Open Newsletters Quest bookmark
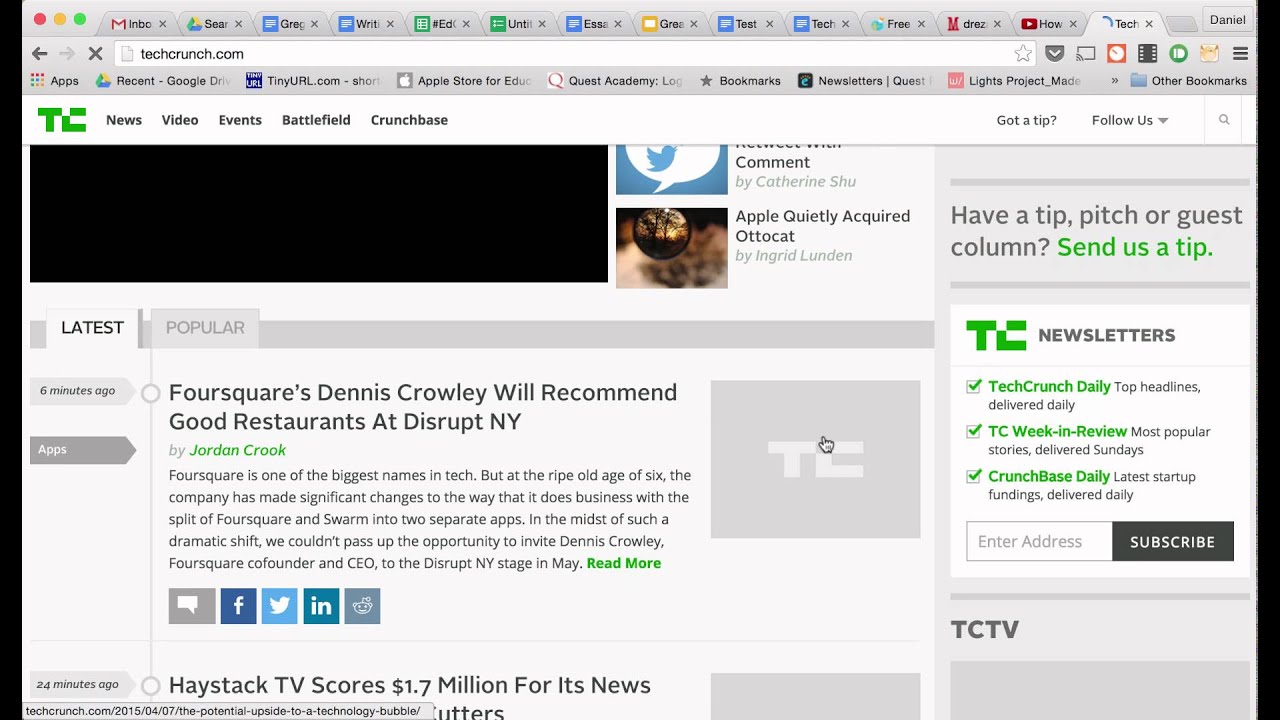 tap(865, 81)
